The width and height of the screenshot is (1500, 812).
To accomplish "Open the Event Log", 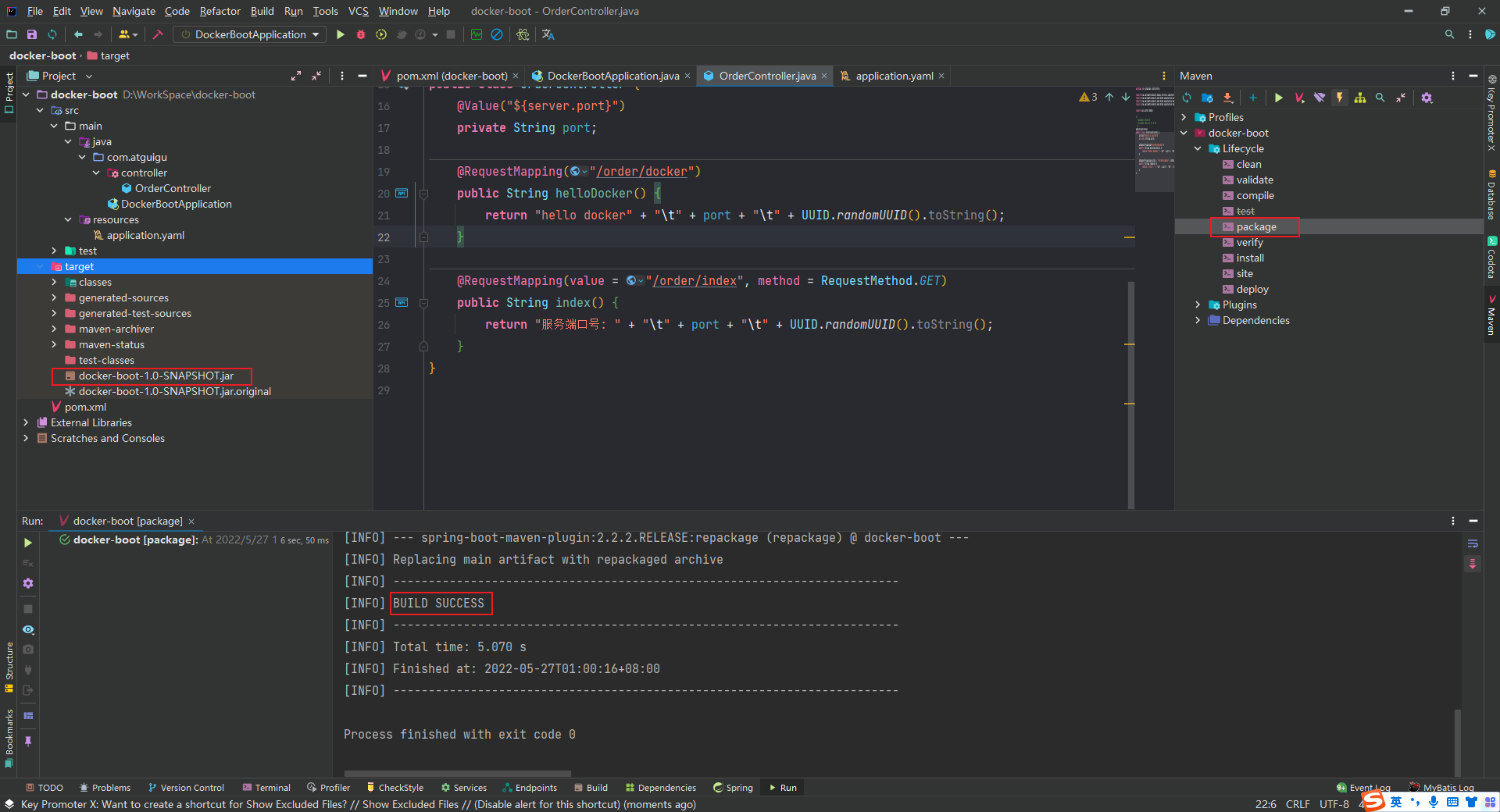I will coord(1363,788).
